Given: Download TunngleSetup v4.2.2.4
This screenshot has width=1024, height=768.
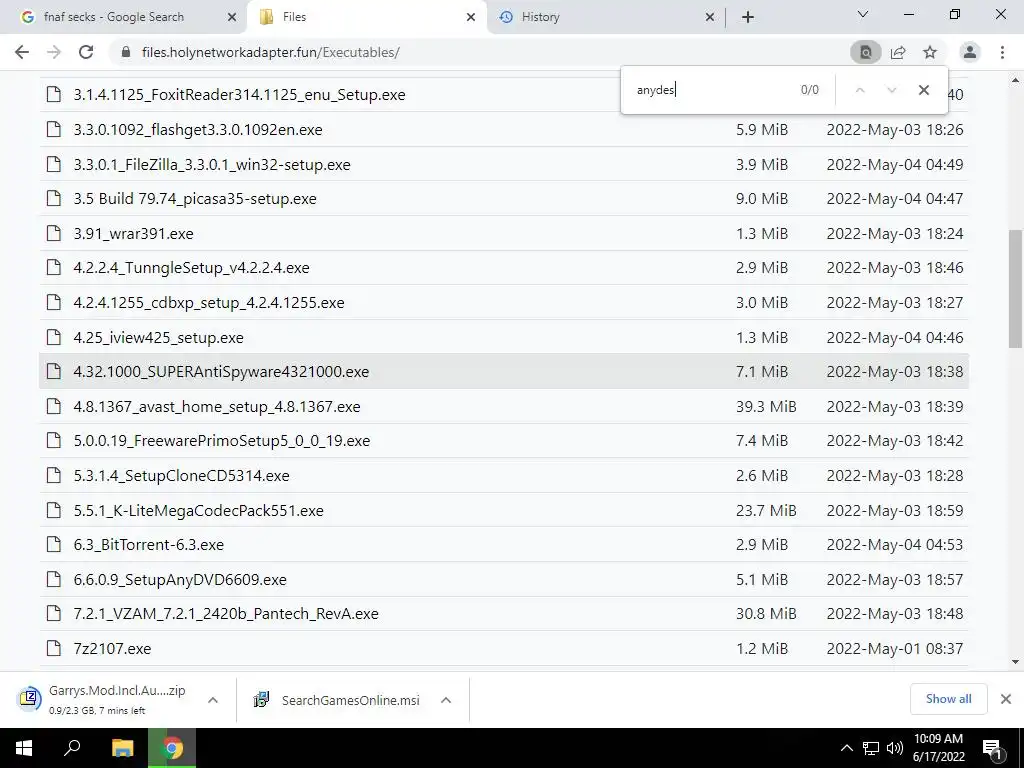Looking at the screenshot, I should pyautogui.click(x=191, y=268).
